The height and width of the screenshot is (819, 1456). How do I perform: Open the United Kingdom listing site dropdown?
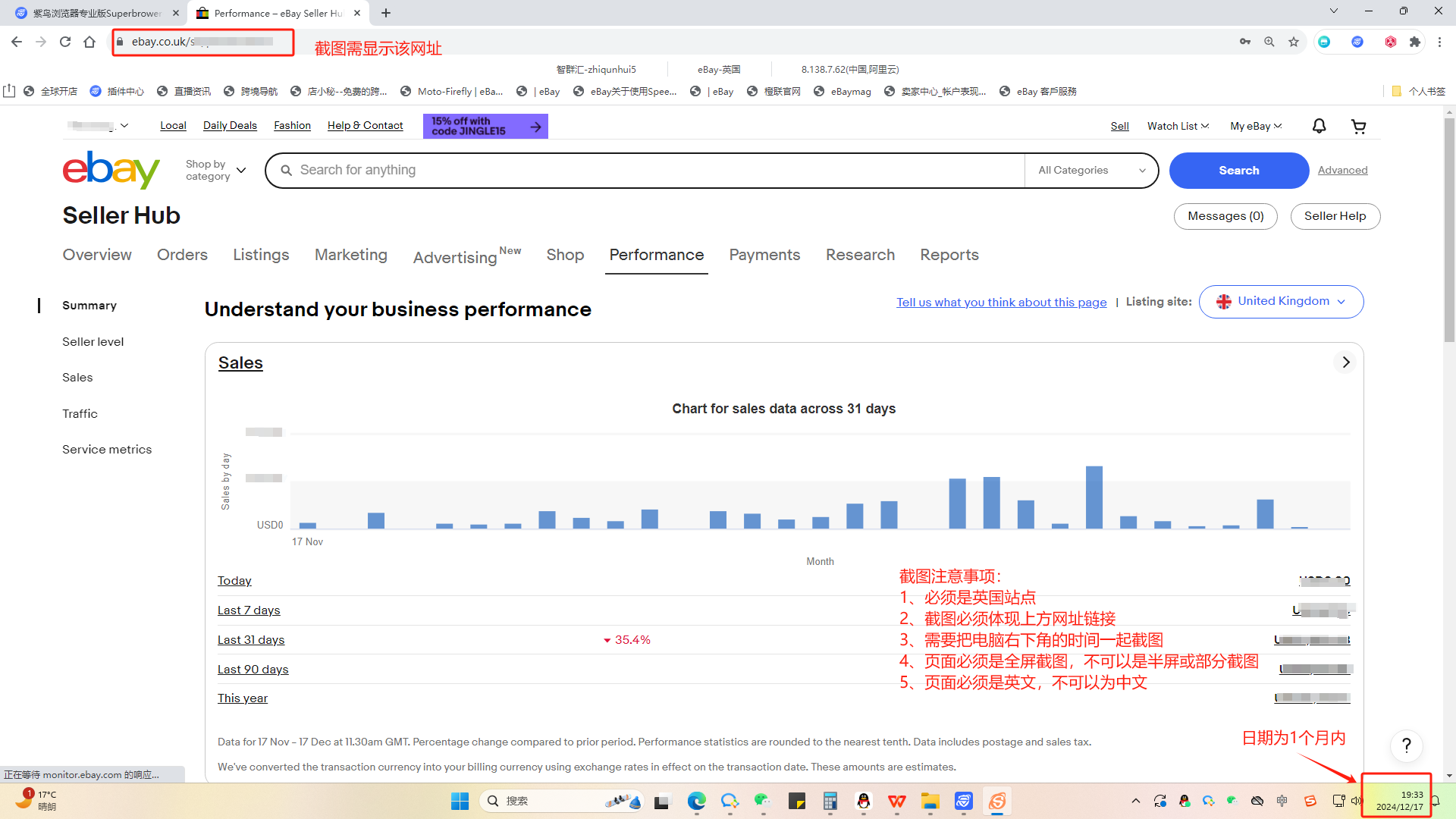(1281, 302)
